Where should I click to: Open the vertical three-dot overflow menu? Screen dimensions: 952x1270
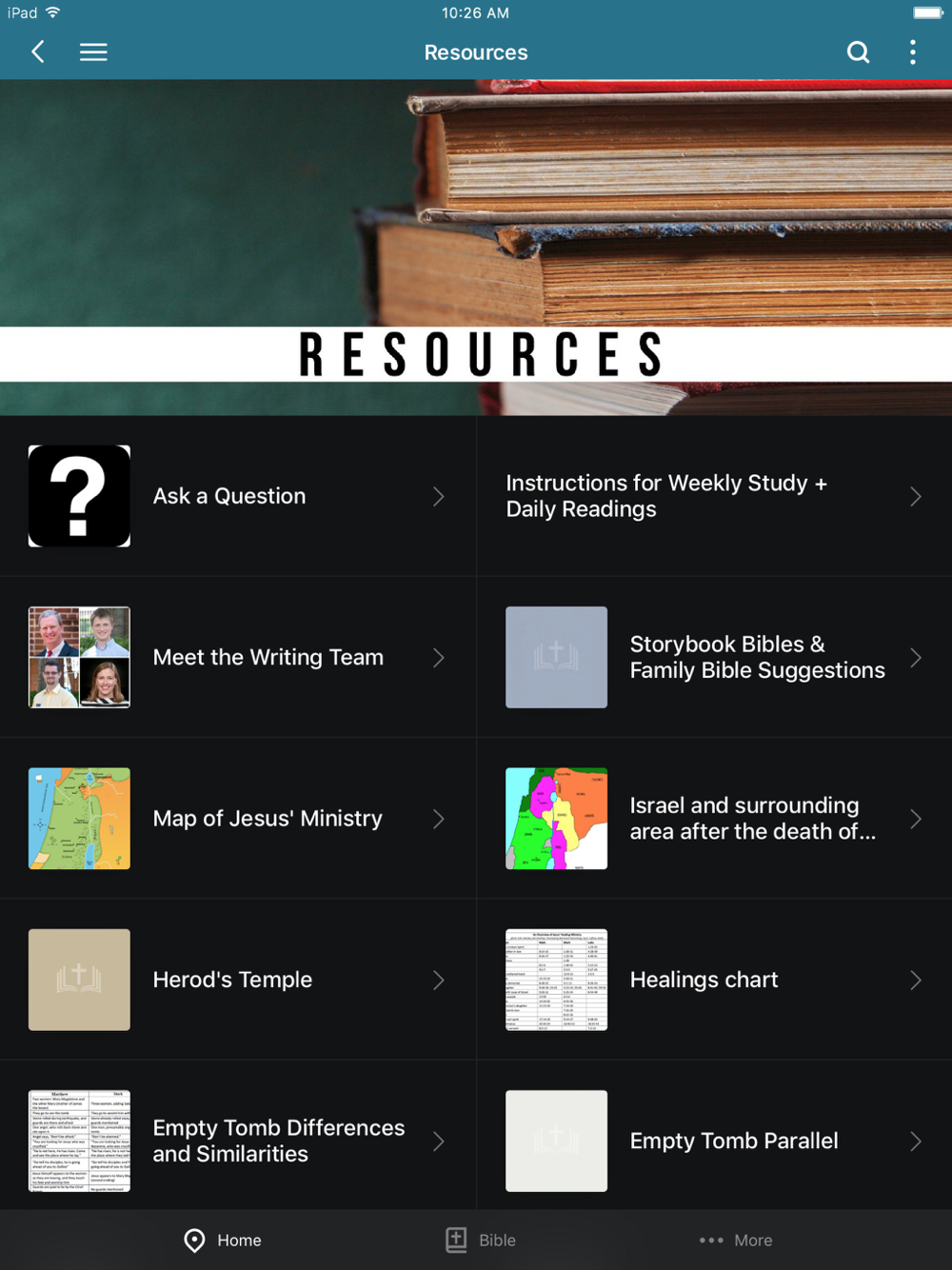coord(912,51)
